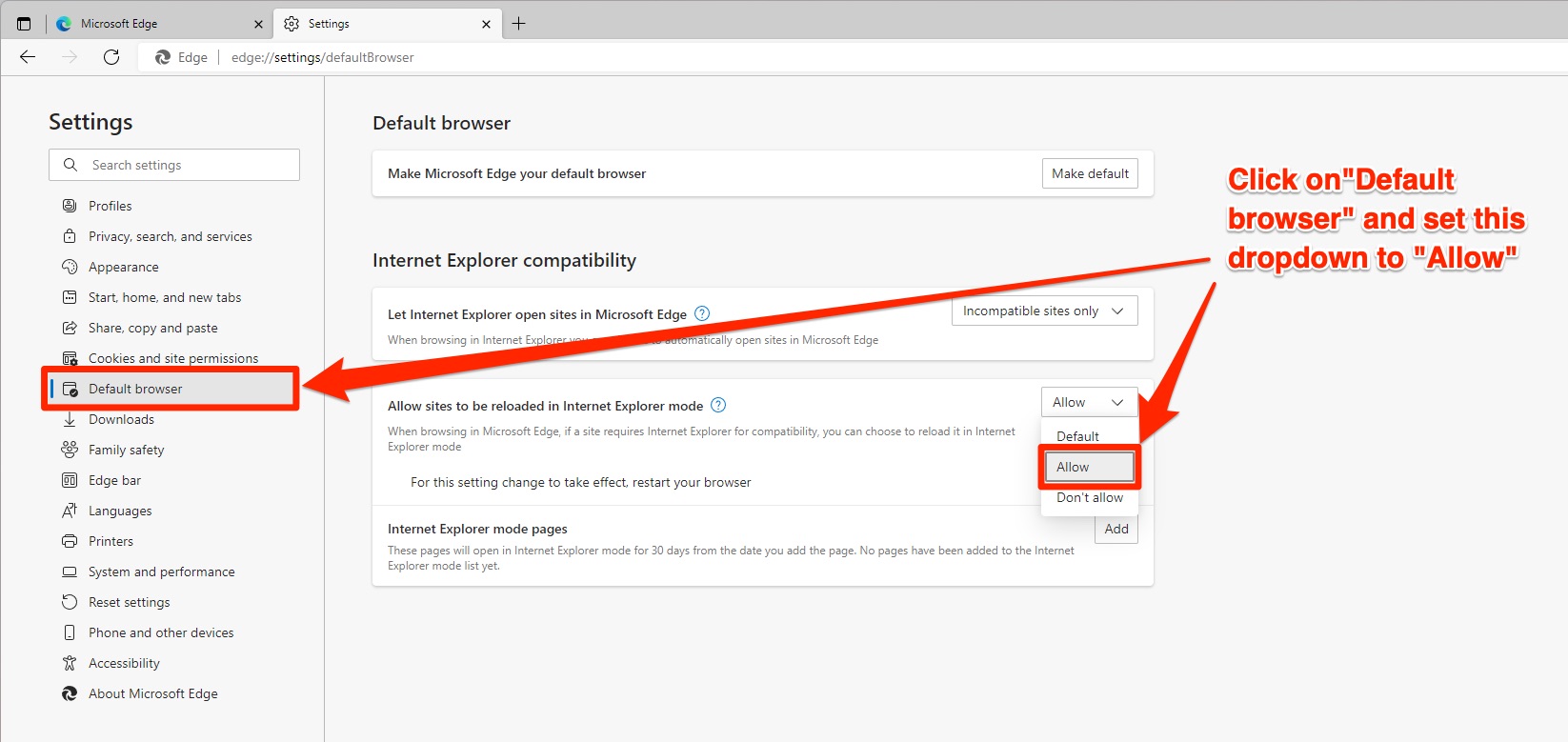Viewport: 1568px width, 742px height.
Task: Click help icon beside Let Internet Explorer open sites
Action: 702,313
